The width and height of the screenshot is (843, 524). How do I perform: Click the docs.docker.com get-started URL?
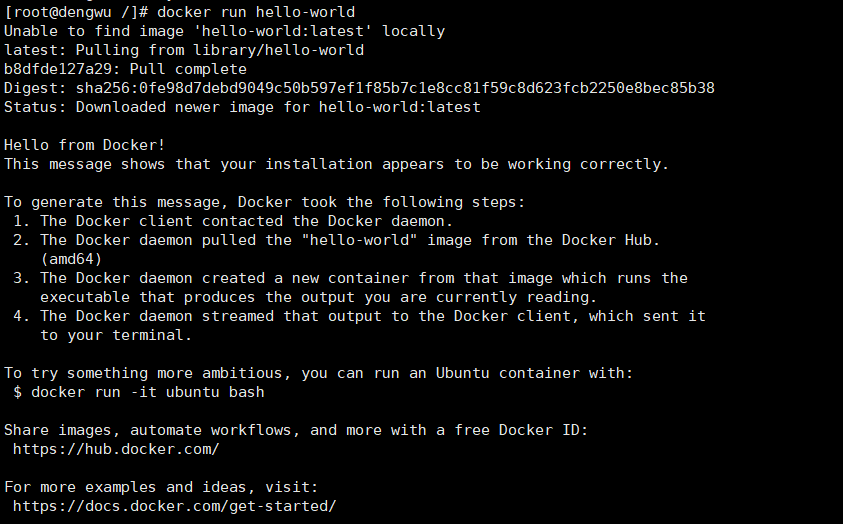click(x=175, y=506)
